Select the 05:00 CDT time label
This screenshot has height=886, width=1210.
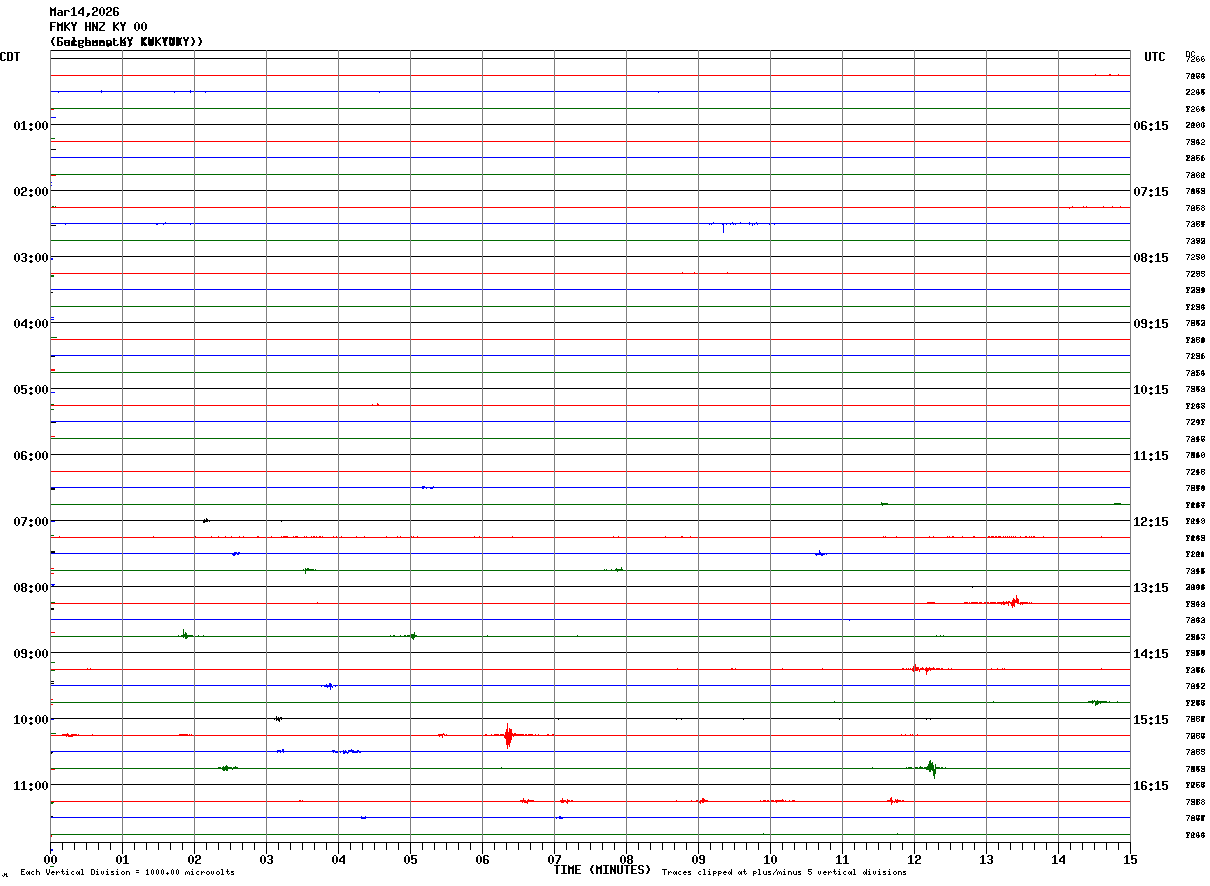(31, 390)
